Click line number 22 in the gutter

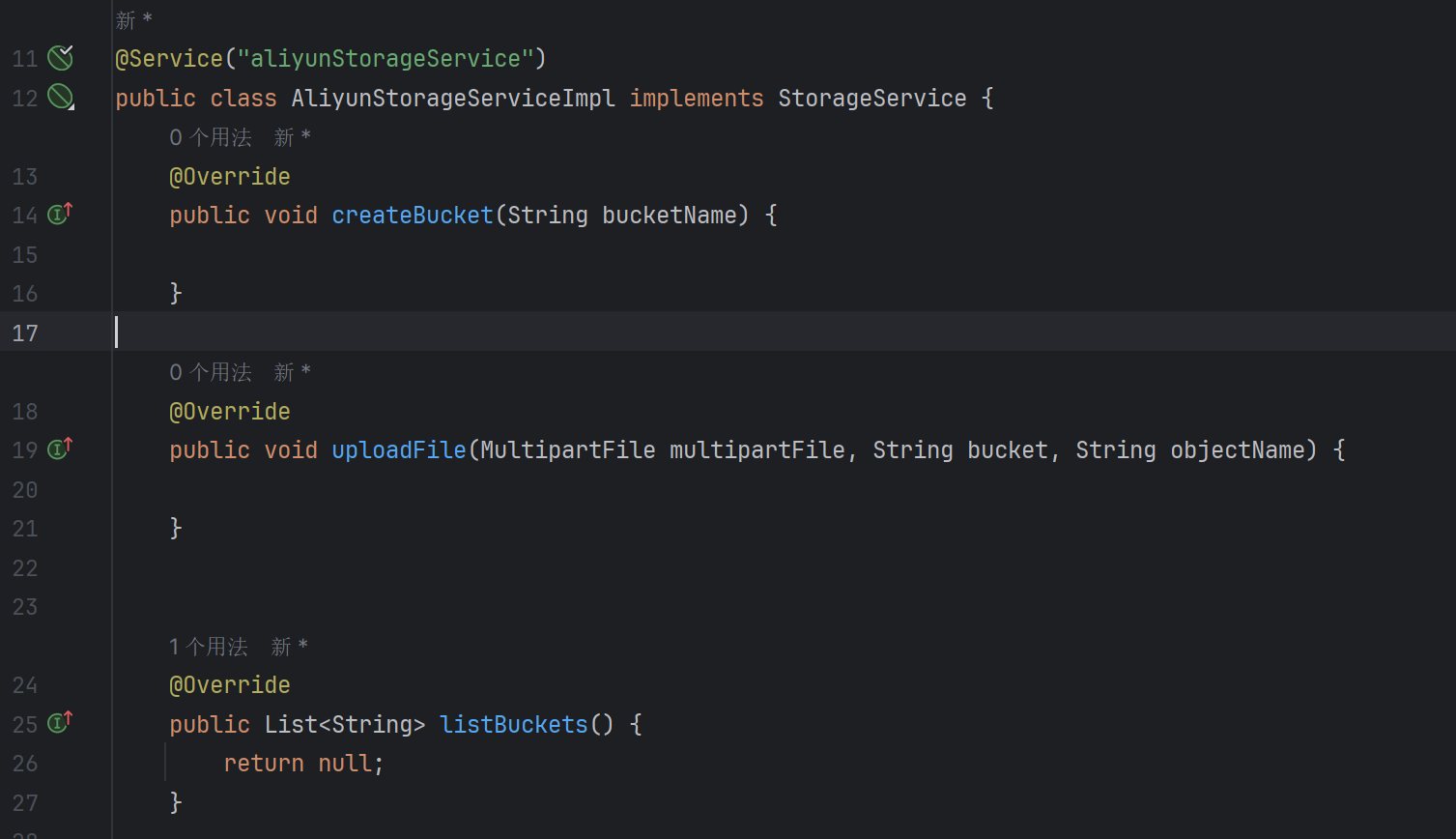pos(25,568)
